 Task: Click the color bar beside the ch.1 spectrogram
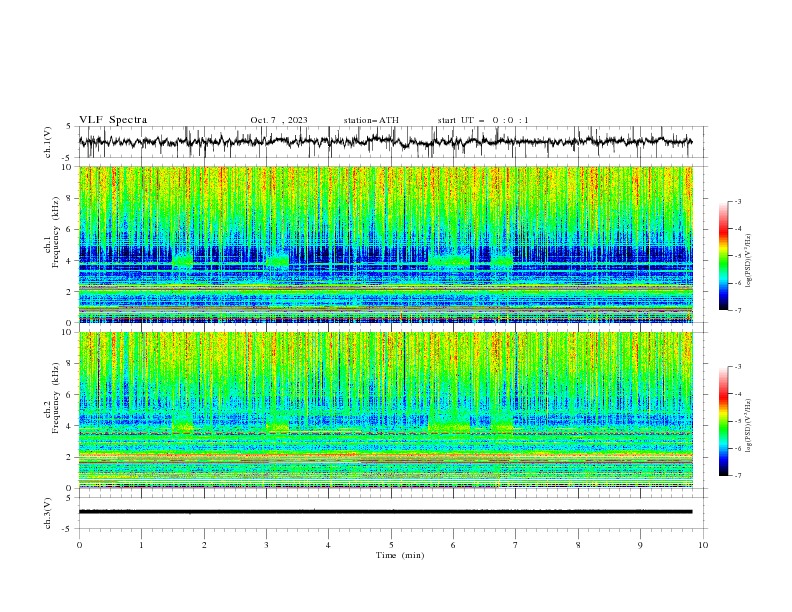(723, 256)
